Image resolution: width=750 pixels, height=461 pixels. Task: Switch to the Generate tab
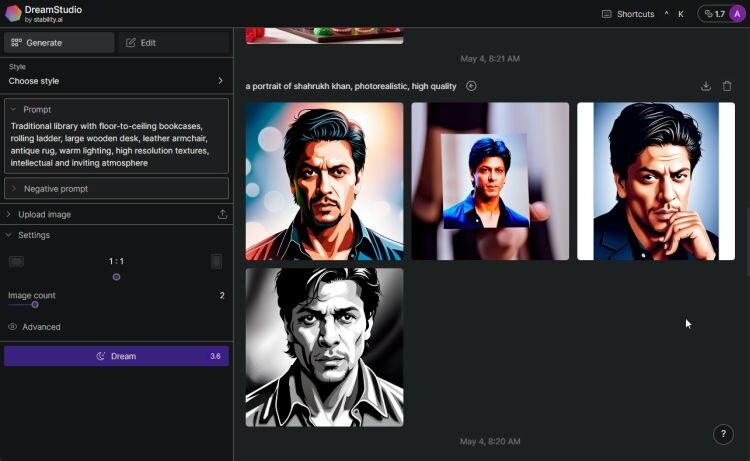point(59,43)
